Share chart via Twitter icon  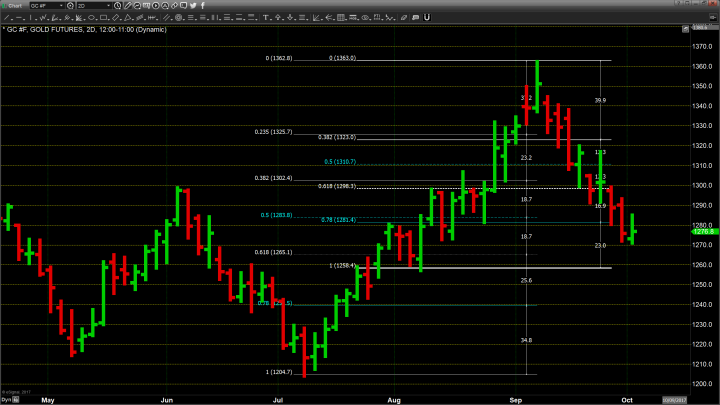(x=193, y=6)
